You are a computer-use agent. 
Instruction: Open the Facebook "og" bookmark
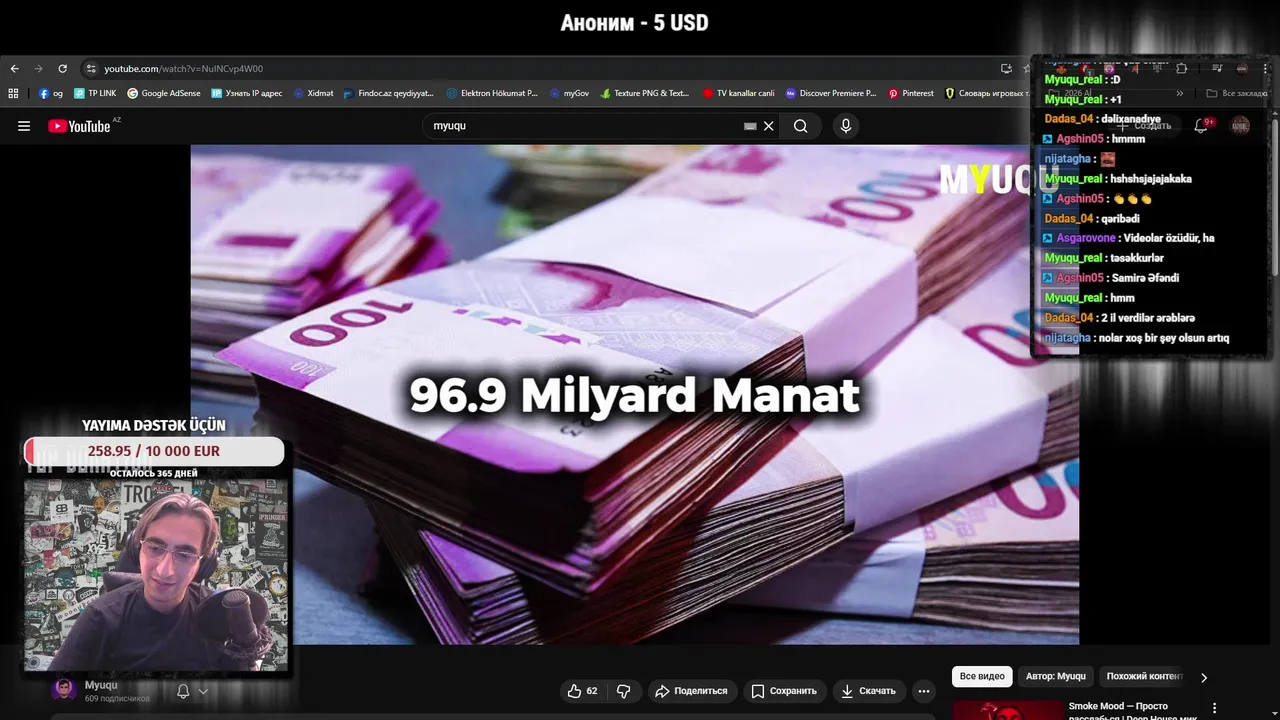point(51,93)
